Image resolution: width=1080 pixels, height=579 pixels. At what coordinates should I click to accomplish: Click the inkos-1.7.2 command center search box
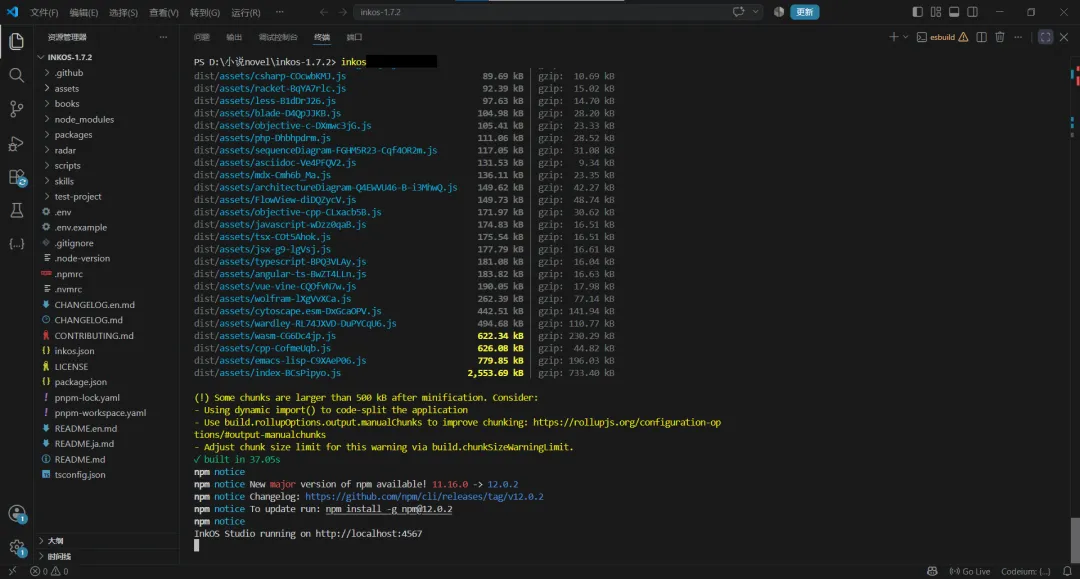558,12
